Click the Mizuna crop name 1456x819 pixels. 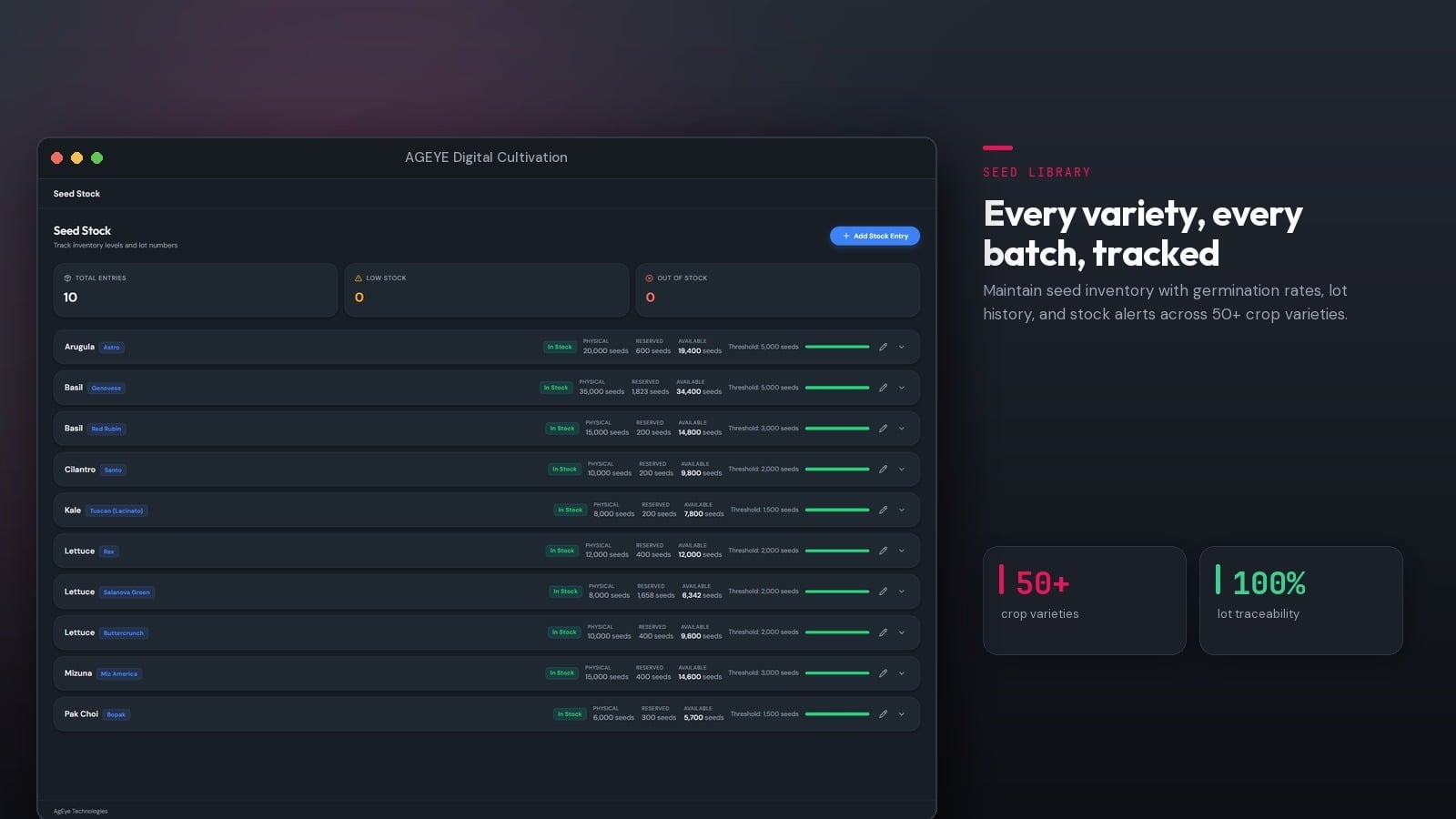(x=78, y=673)
